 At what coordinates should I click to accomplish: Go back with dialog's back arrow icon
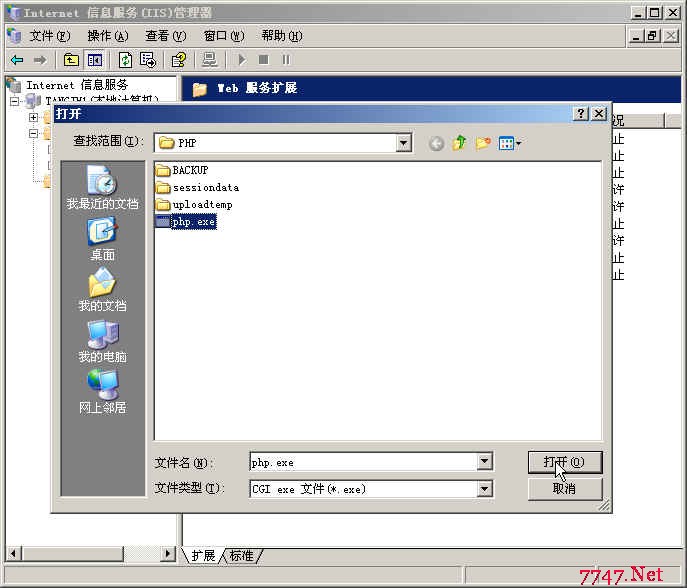(436, 143)
